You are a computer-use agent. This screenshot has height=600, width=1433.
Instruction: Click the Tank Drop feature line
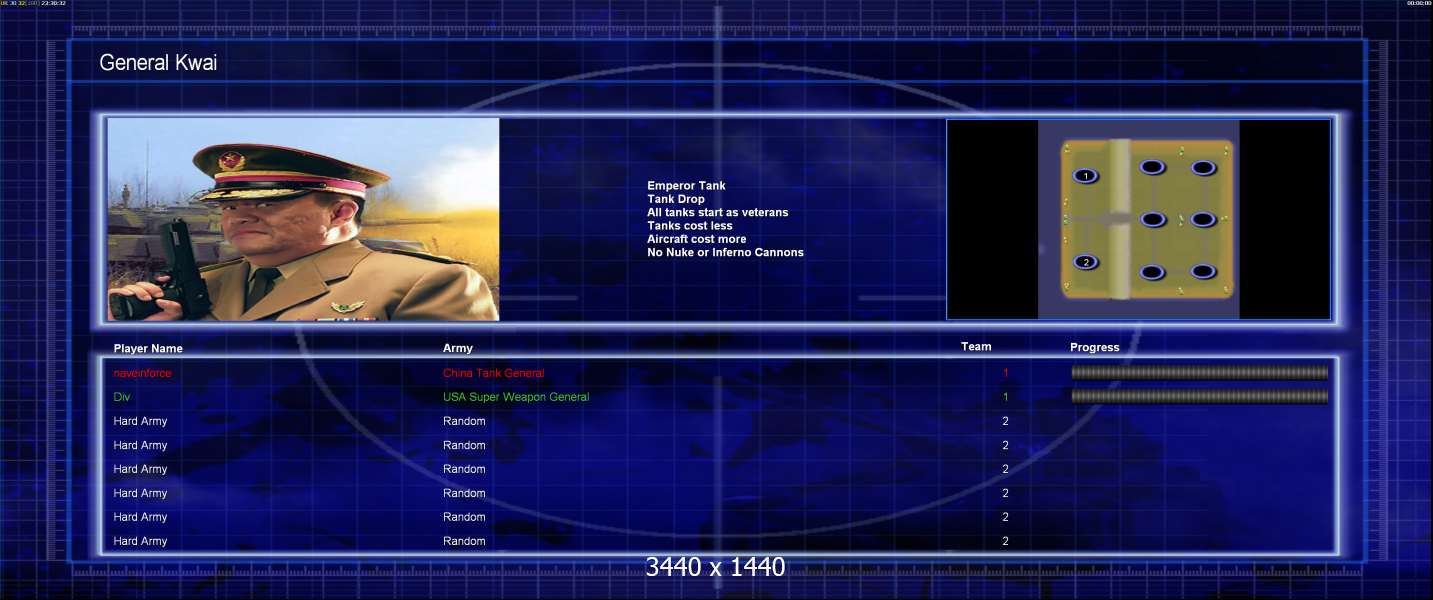(676, 199)
